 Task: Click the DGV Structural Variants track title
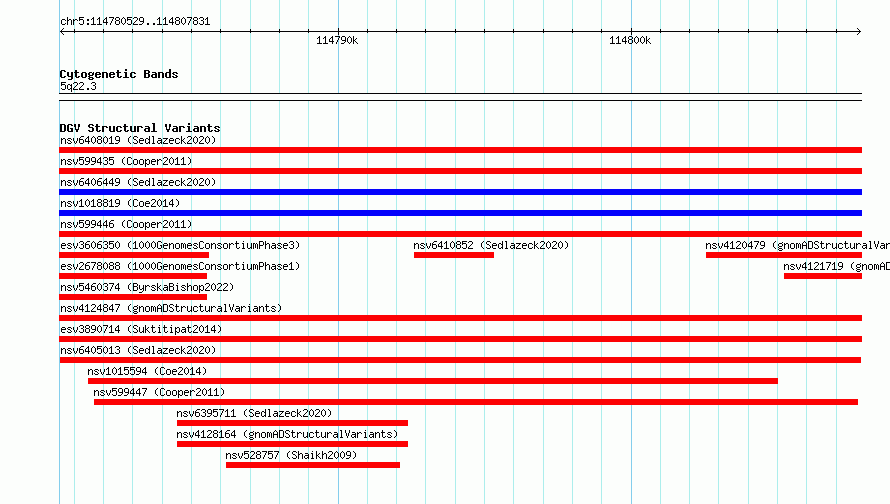140,128
